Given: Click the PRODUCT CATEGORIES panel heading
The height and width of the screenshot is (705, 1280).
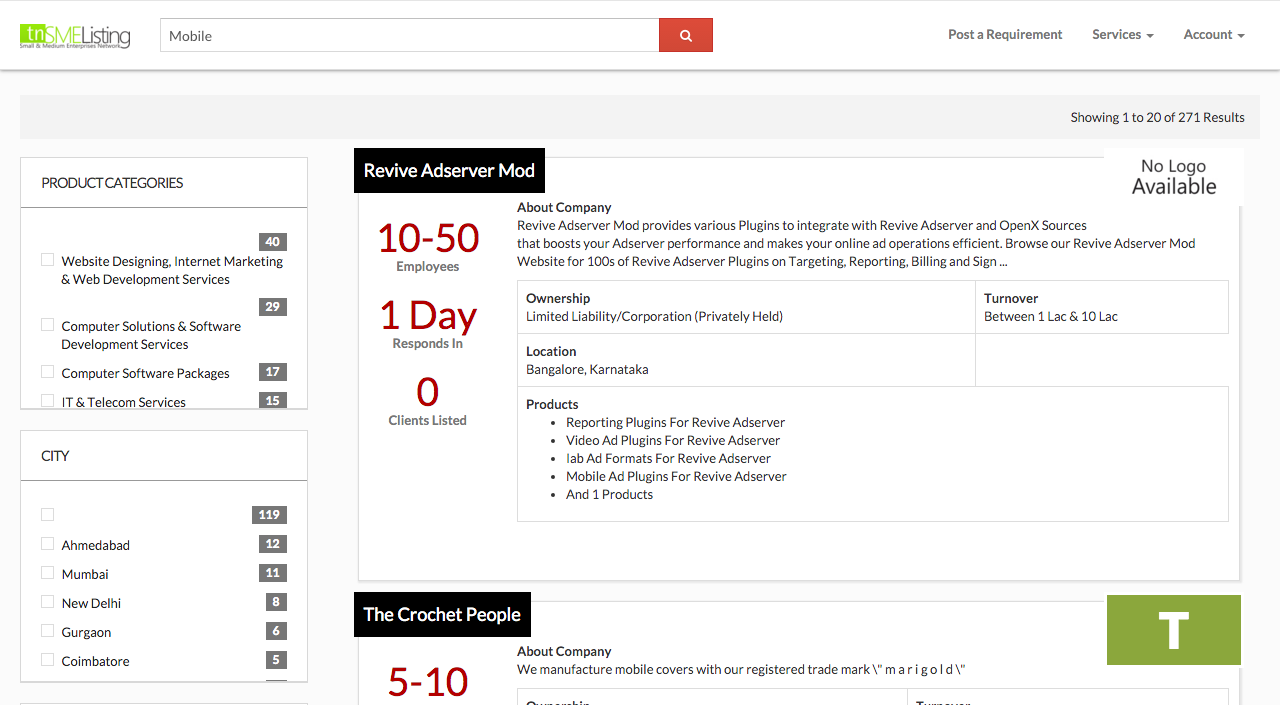Looking at the screenshot, I should point(112,183).
